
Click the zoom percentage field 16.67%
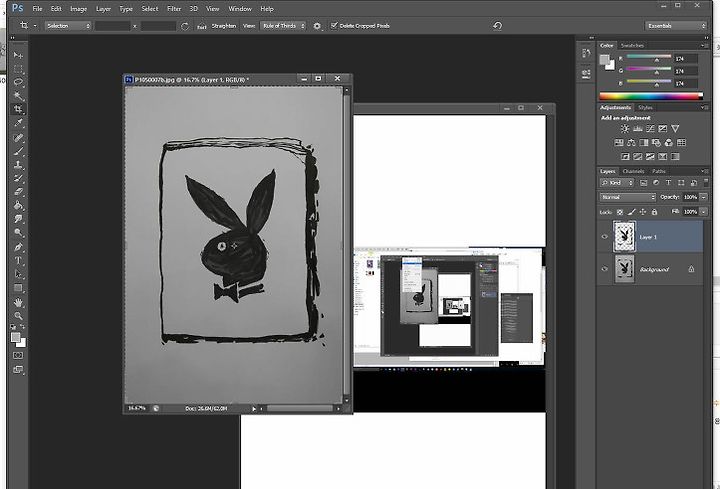tap(136, 408)
